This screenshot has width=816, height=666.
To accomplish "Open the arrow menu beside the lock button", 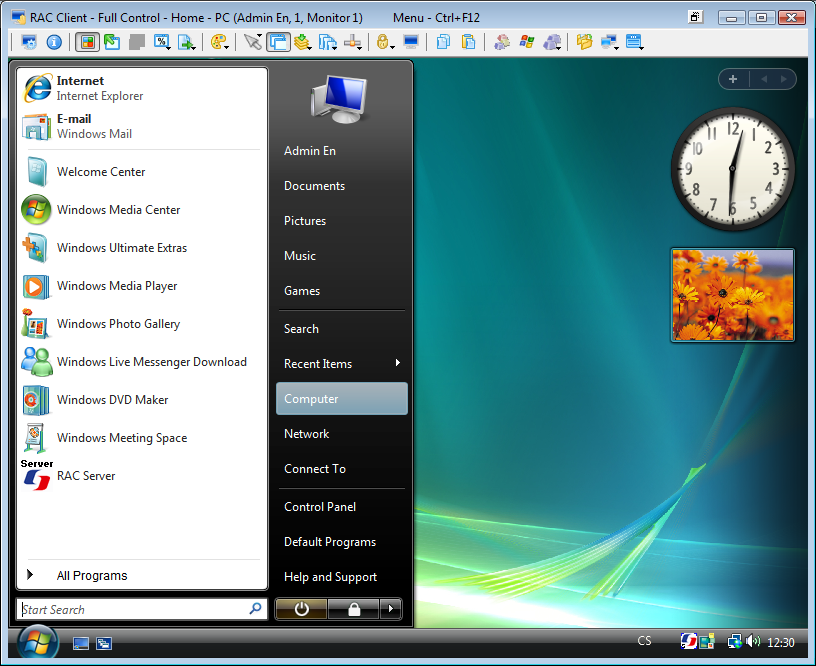I will [x=391, y=609].
